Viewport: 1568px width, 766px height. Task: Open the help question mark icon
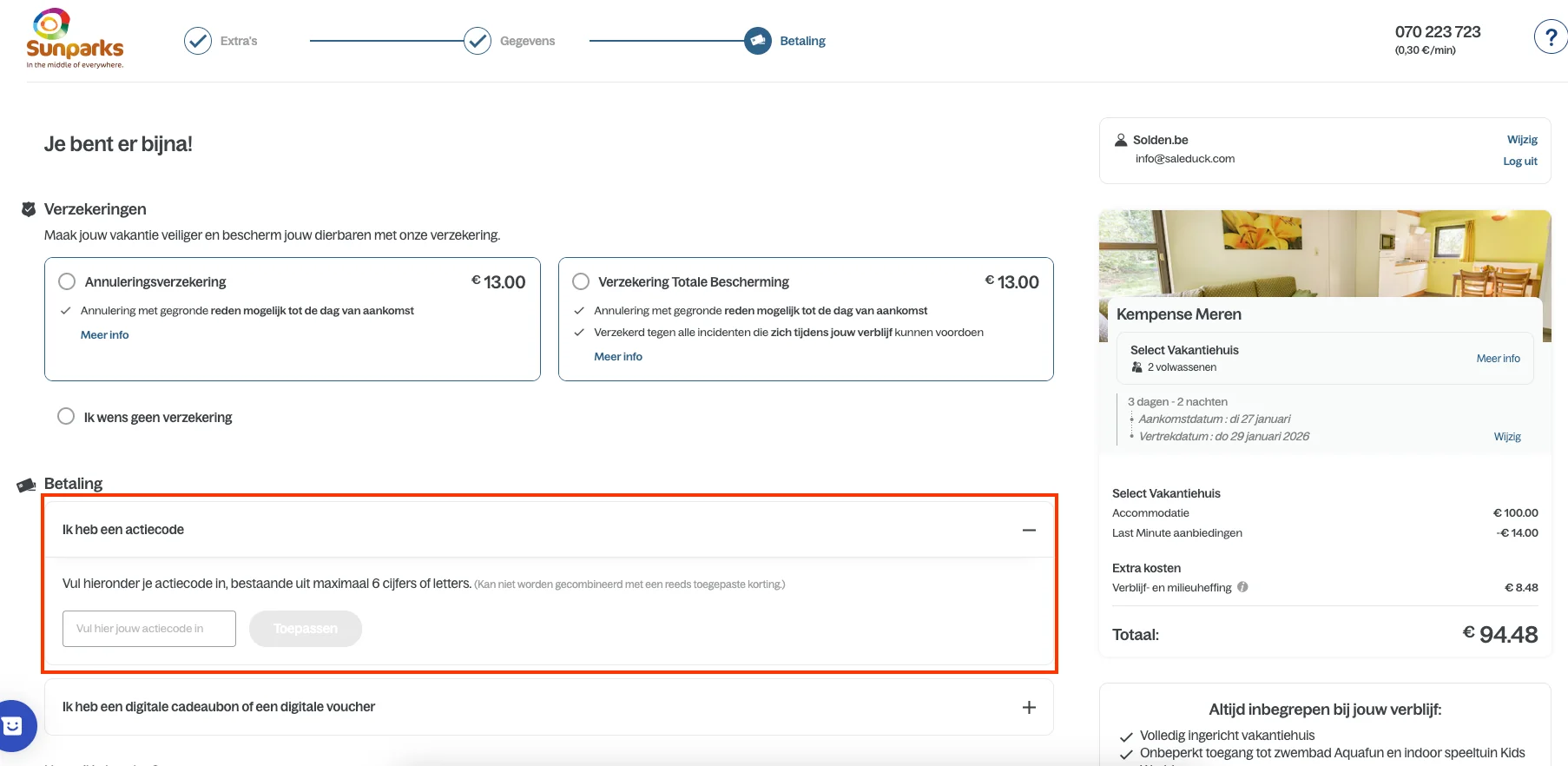tap(1550, 37)
